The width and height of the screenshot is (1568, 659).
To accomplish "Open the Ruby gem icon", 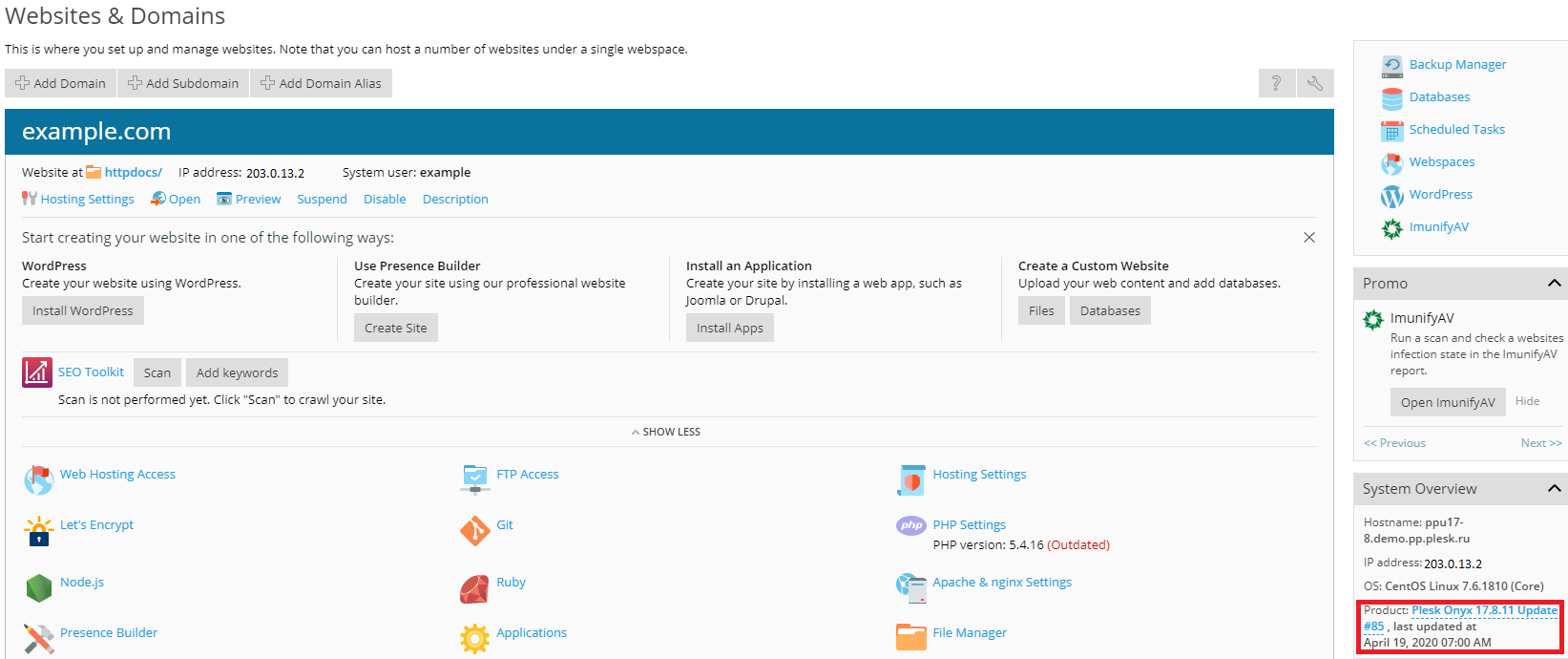I will (474, 588).
